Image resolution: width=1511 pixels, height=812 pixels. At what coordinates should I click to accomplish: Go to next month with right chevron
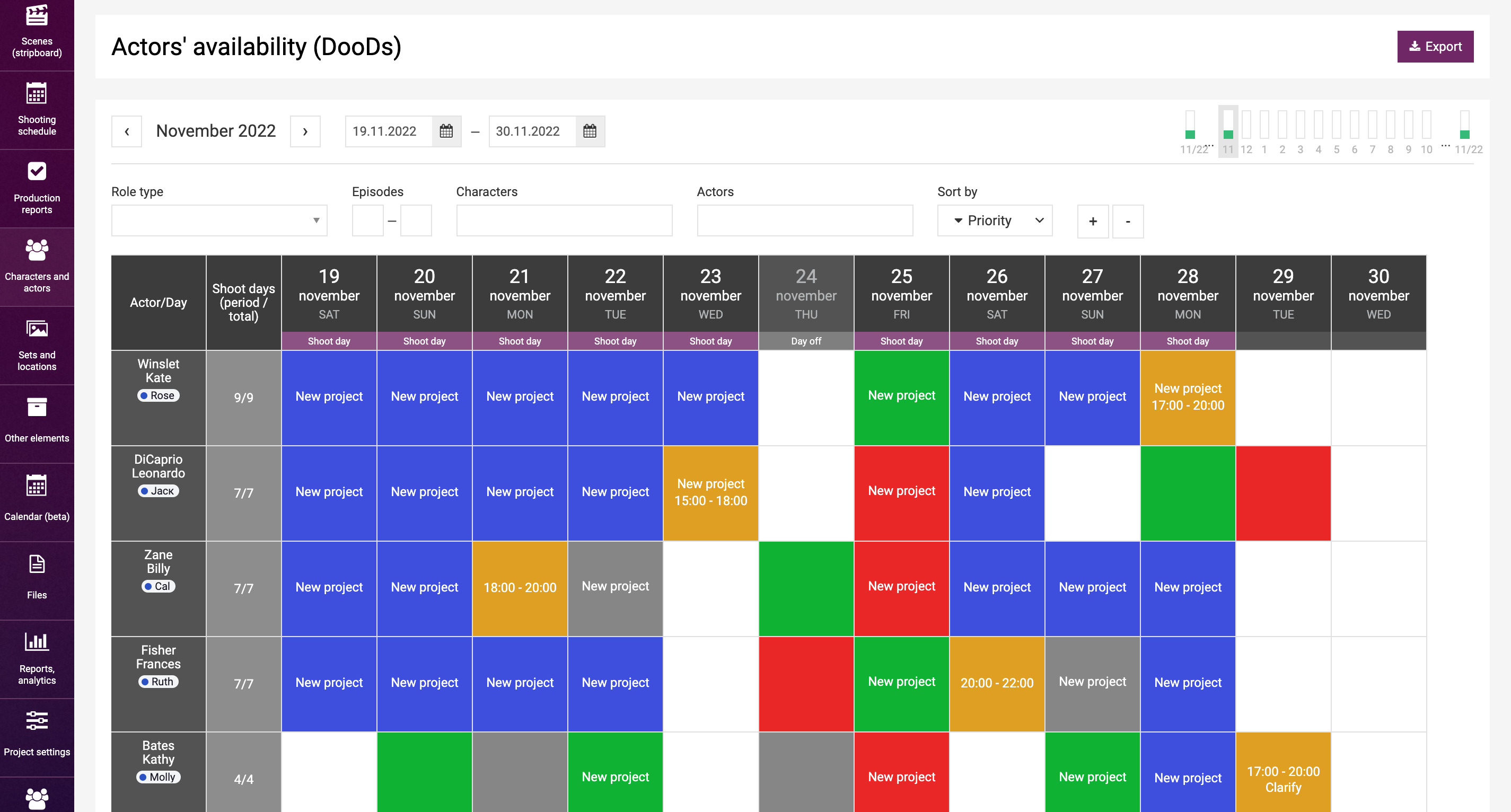coord(305,131)
